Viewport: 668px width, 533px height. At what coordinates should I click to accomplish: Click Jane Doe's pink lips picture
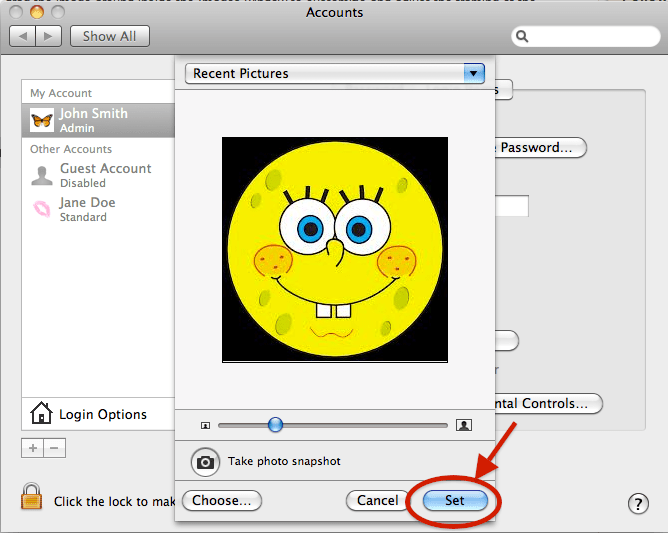42,209
